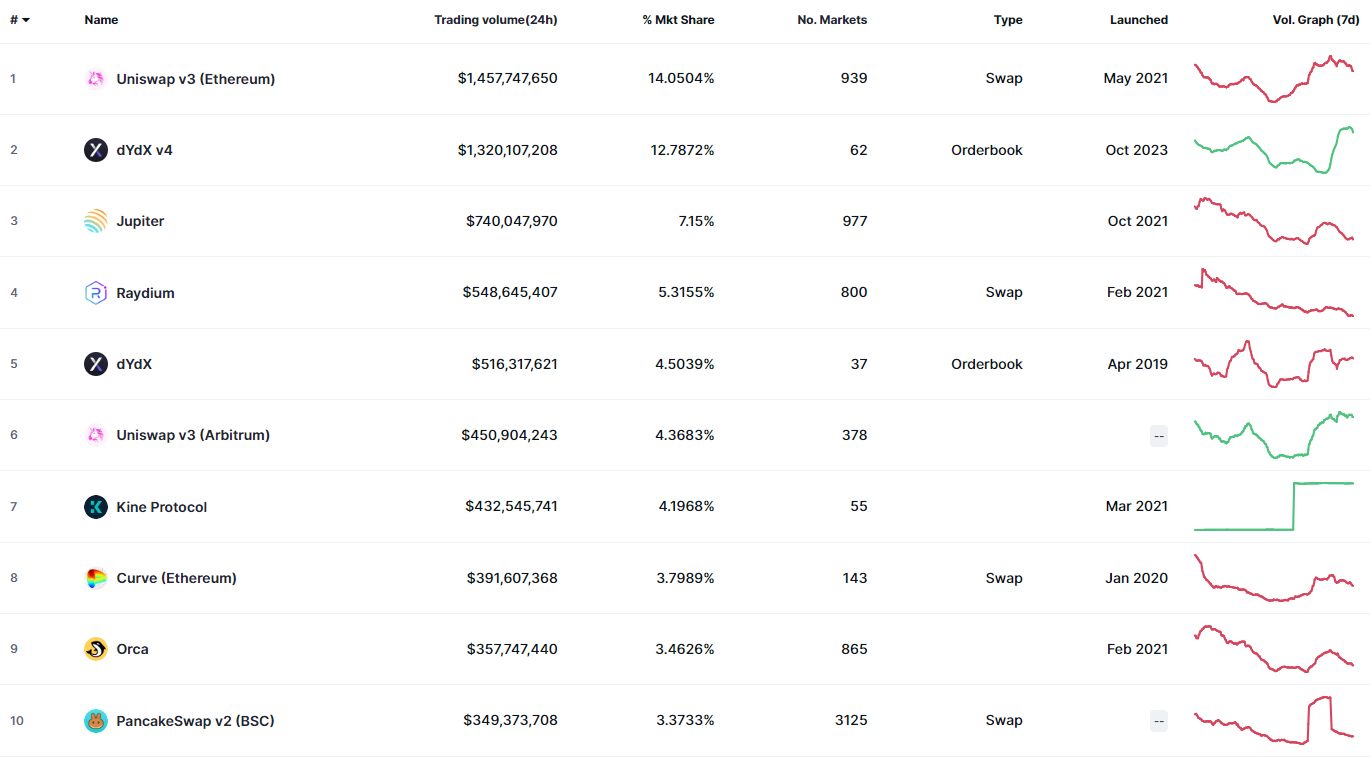The image size is (1372, 759).
Task: Click the Uniswap v3 (Arbitrum) logo icon
Action: coord(96,435)
